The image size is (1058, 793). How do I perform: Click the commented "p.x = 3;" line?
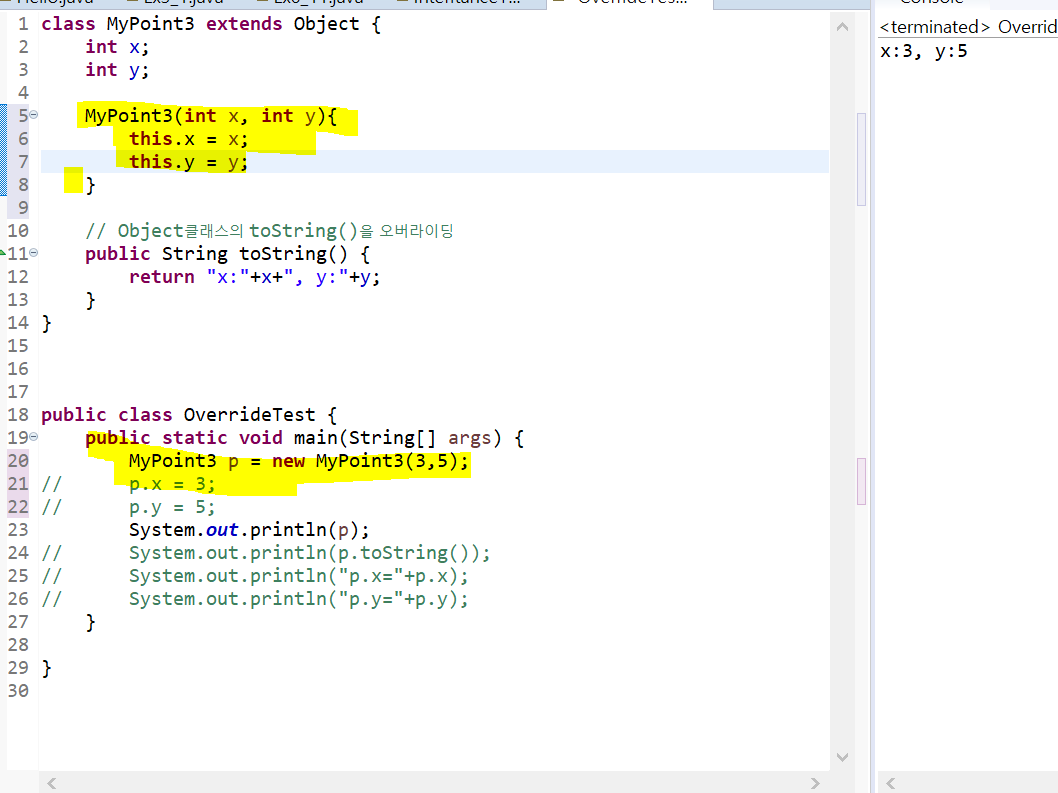[172, 484]
